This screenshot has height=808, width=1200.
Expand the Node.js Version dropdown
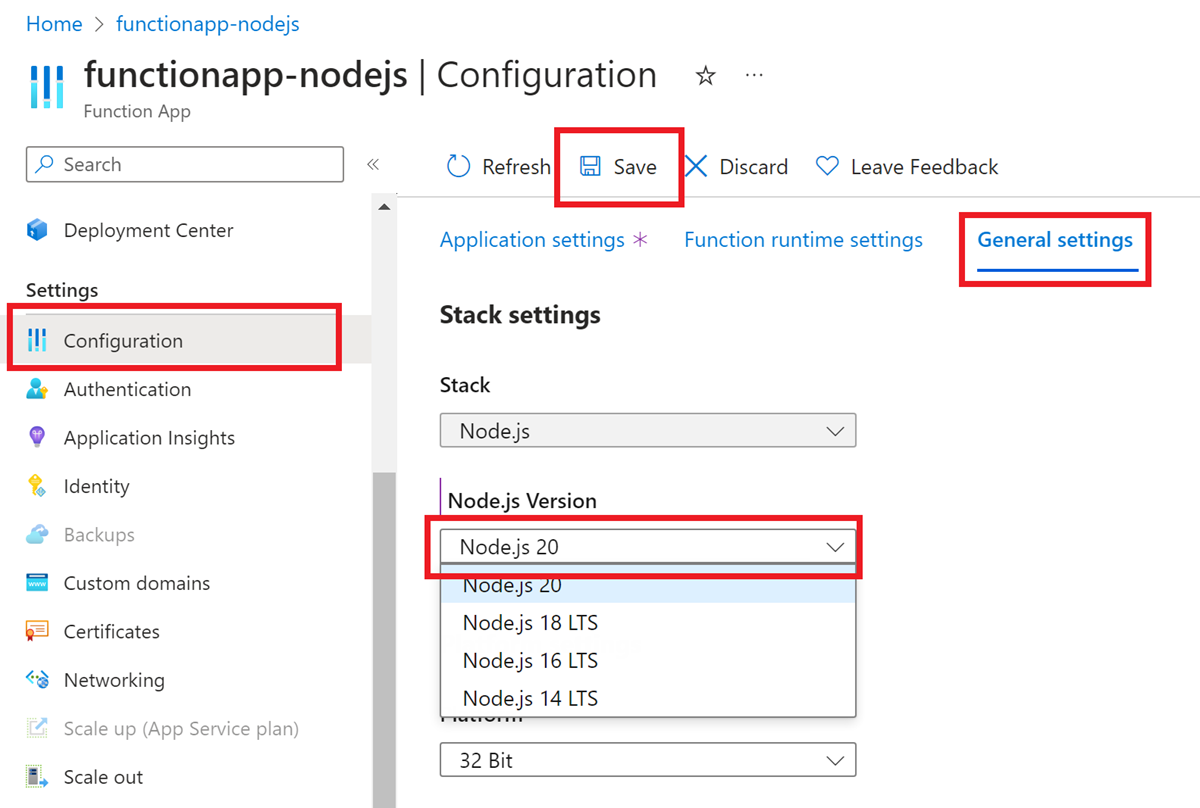tap(648, 547)
